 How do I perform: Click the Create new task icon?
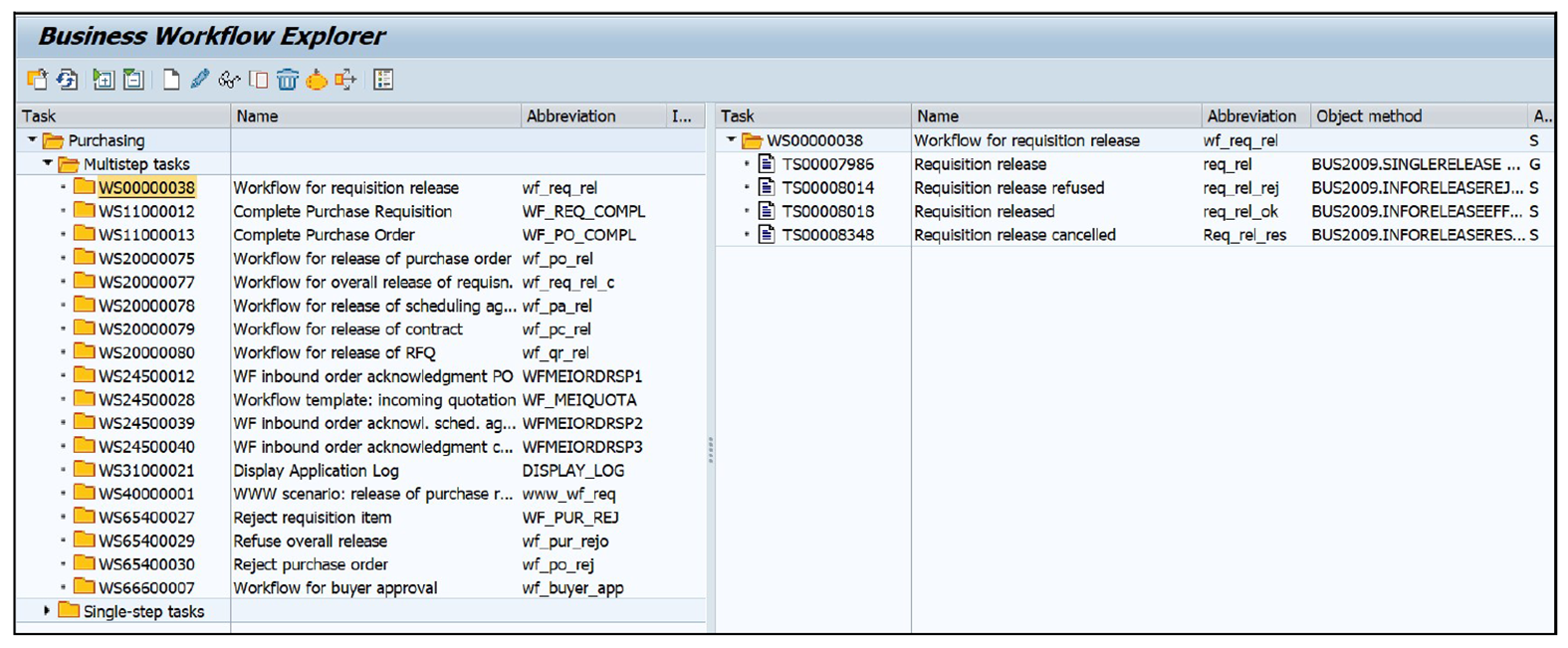click(x=171, y=80)
